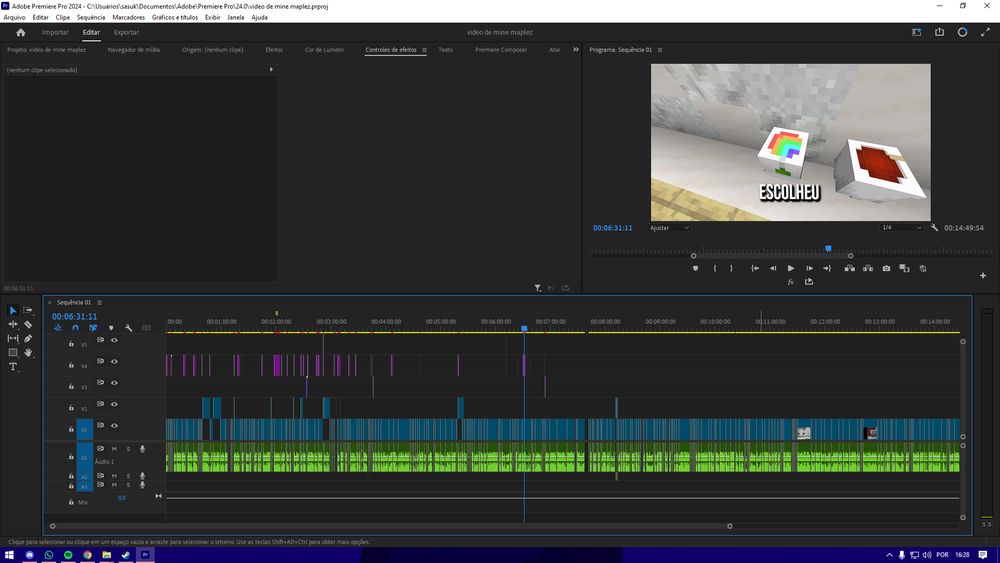The image size is (1000, 563).
Task: Go to the Exportar workspace
Action: 126,32
